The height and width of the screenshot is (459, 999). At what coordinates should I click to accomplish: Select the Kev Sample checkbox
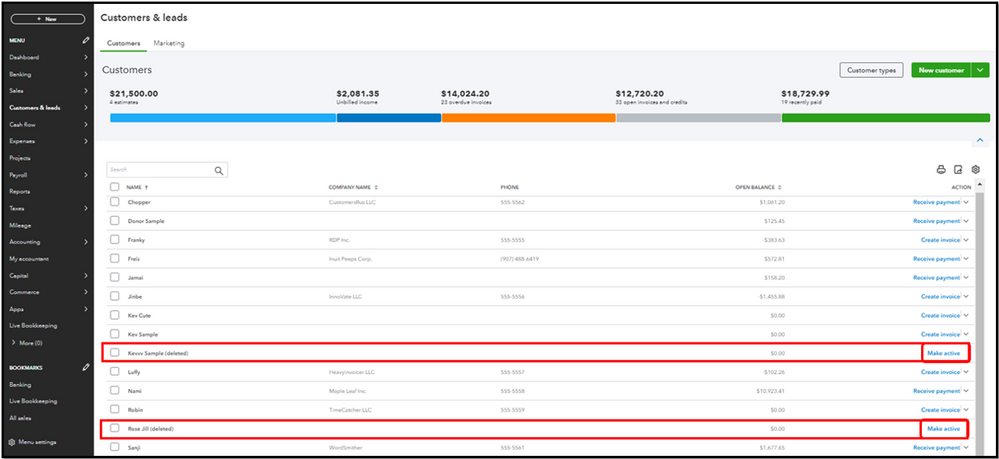click(x=115, y=334)
